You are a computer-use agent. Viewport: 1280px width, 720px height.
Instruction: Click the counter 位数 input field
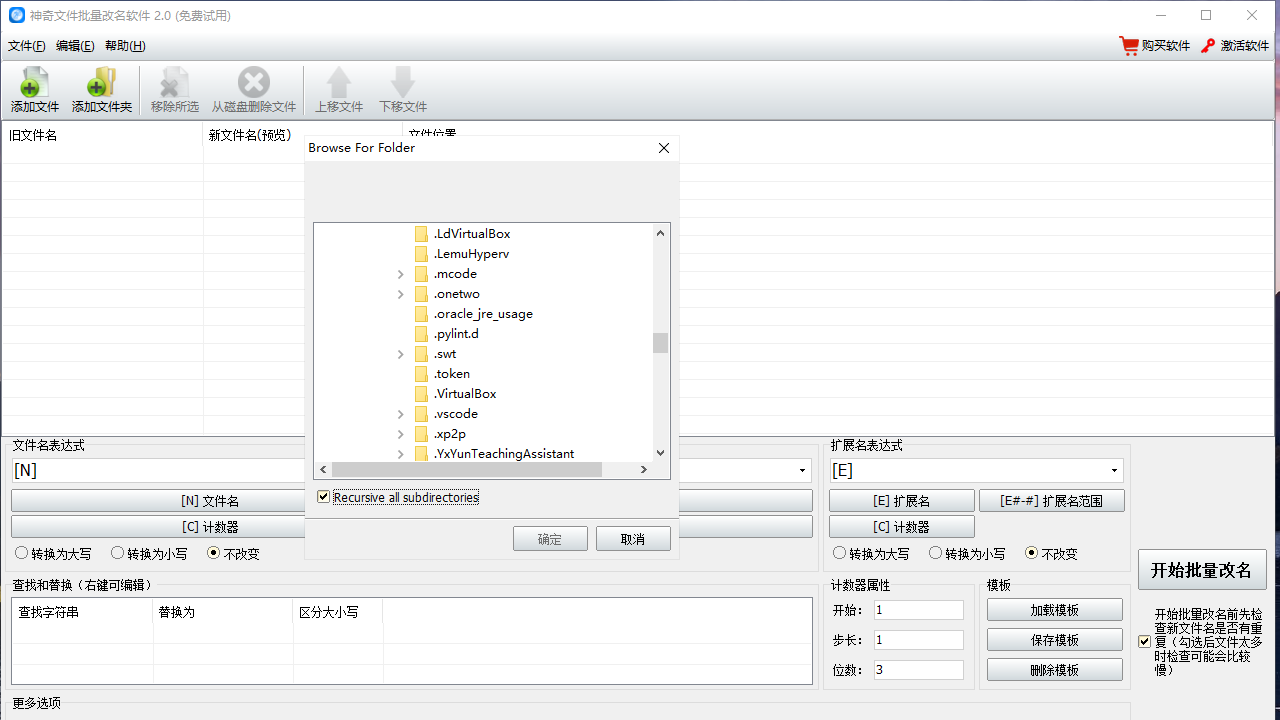pyautogui.click(x=918, y=670)
